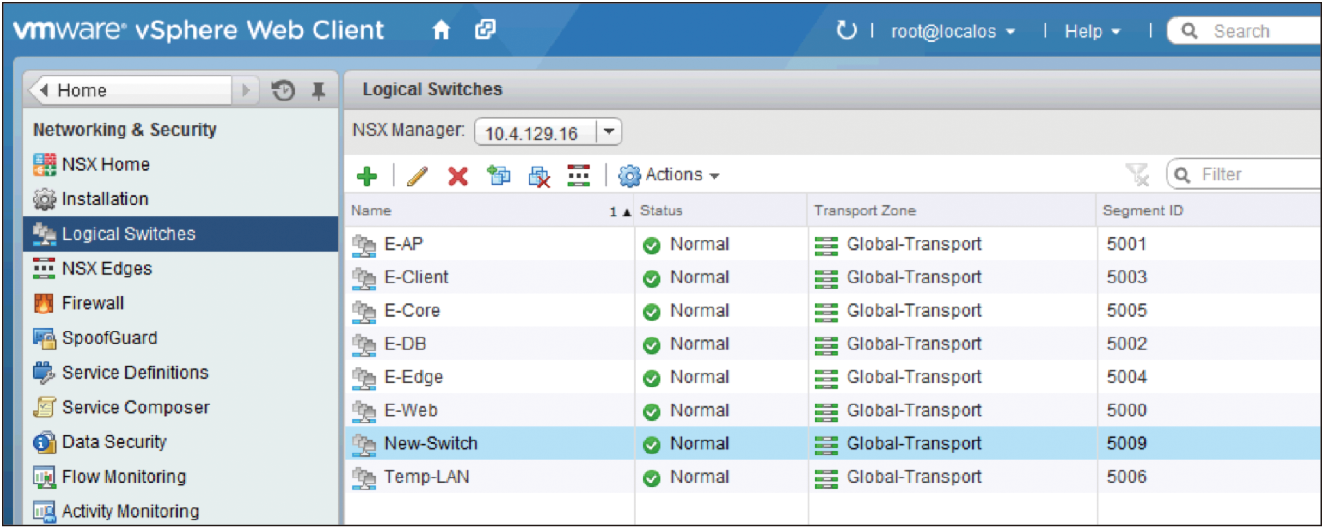The height and width of the screenshot is (530, 1325).
Task: Sort by Name column header
Action: (x=489, y=211)
